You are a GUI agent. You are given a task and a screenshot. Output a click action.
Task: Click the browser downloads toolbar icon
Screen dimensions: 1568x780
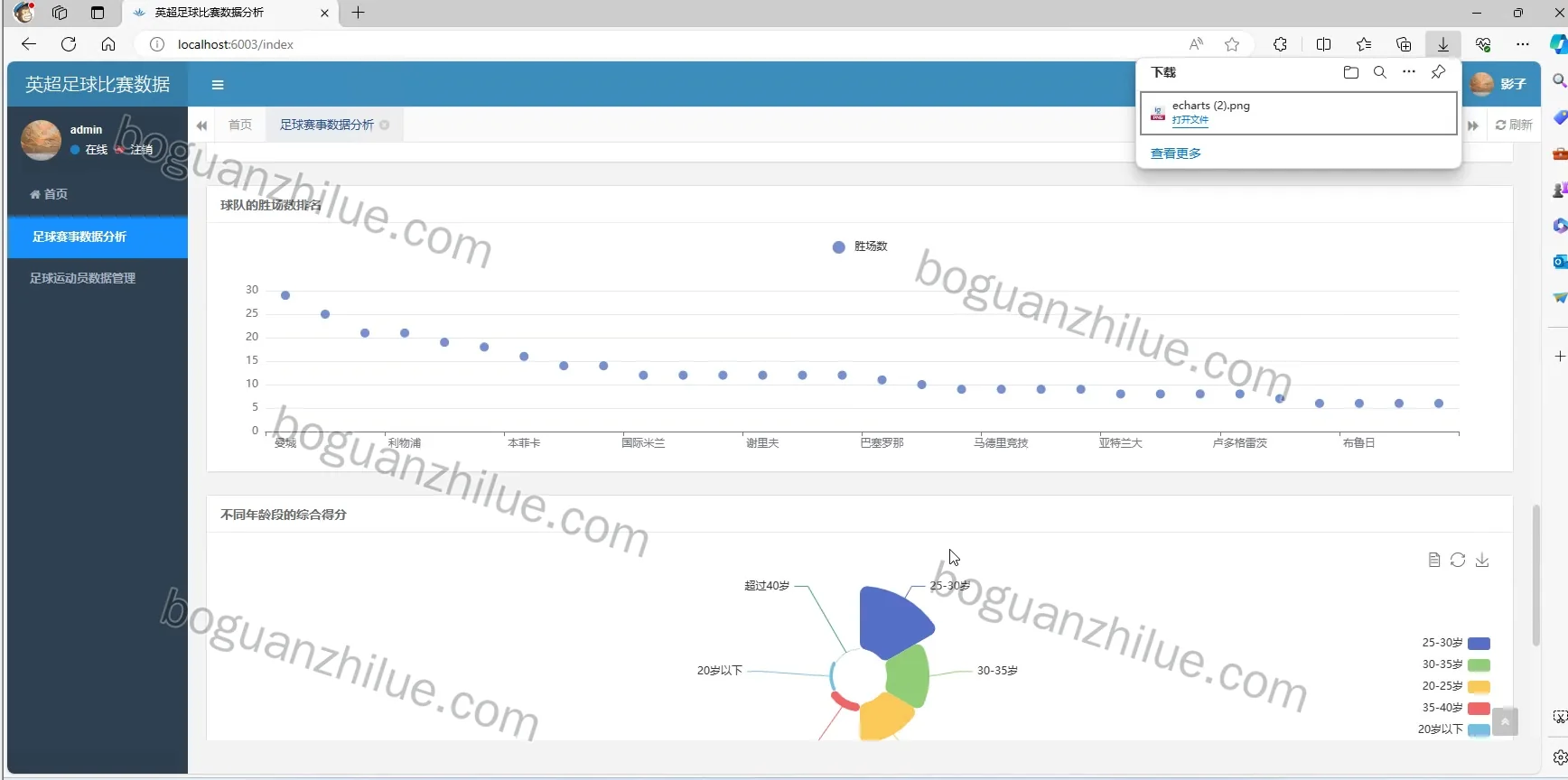(1443, 44)
